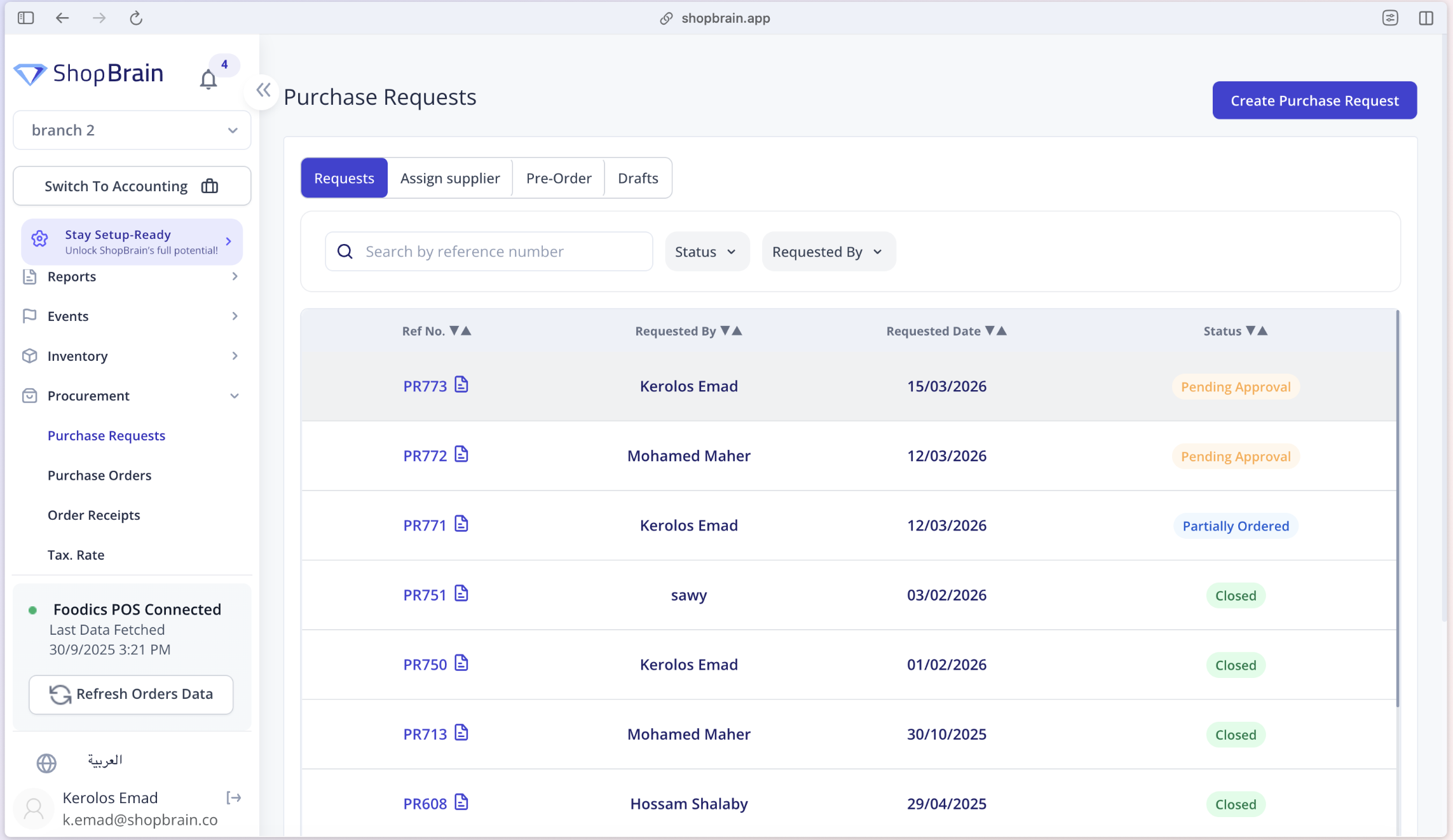Click the search magnifier icon
The height and width of the screenshot is (840, 1453).
tap(344, 251)
